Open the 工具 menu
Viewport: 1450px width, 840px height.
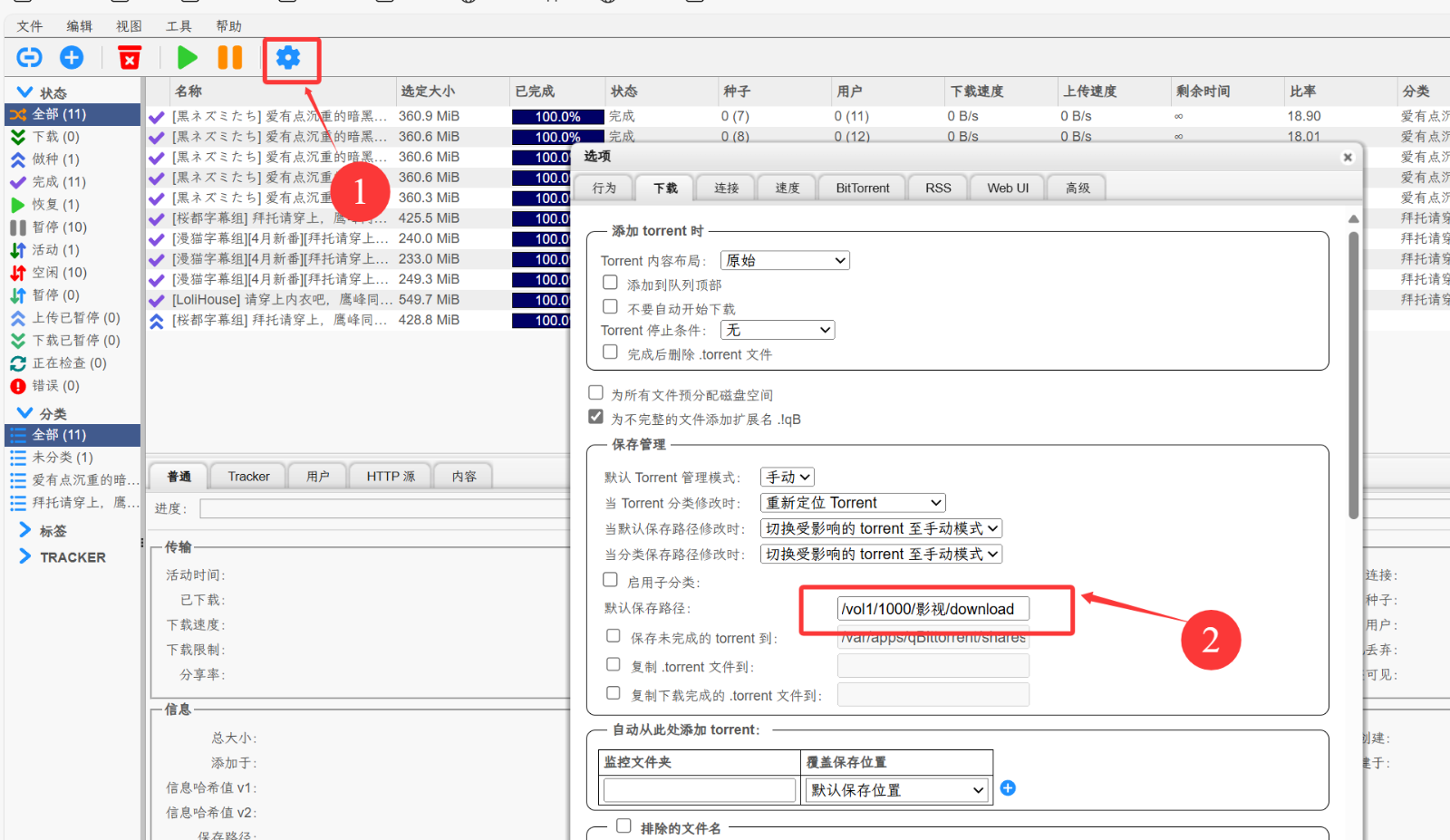[179, 25]
